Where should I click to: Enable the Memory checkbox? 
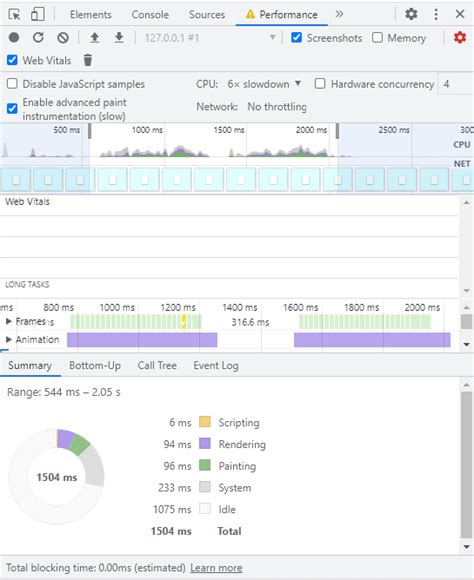(377, 37)
